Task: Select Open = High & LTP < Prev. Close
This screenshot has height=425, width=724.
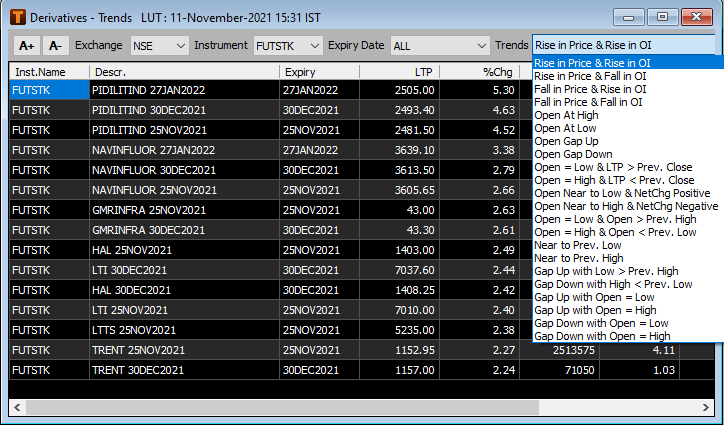Action: click(x=628, y=180)
